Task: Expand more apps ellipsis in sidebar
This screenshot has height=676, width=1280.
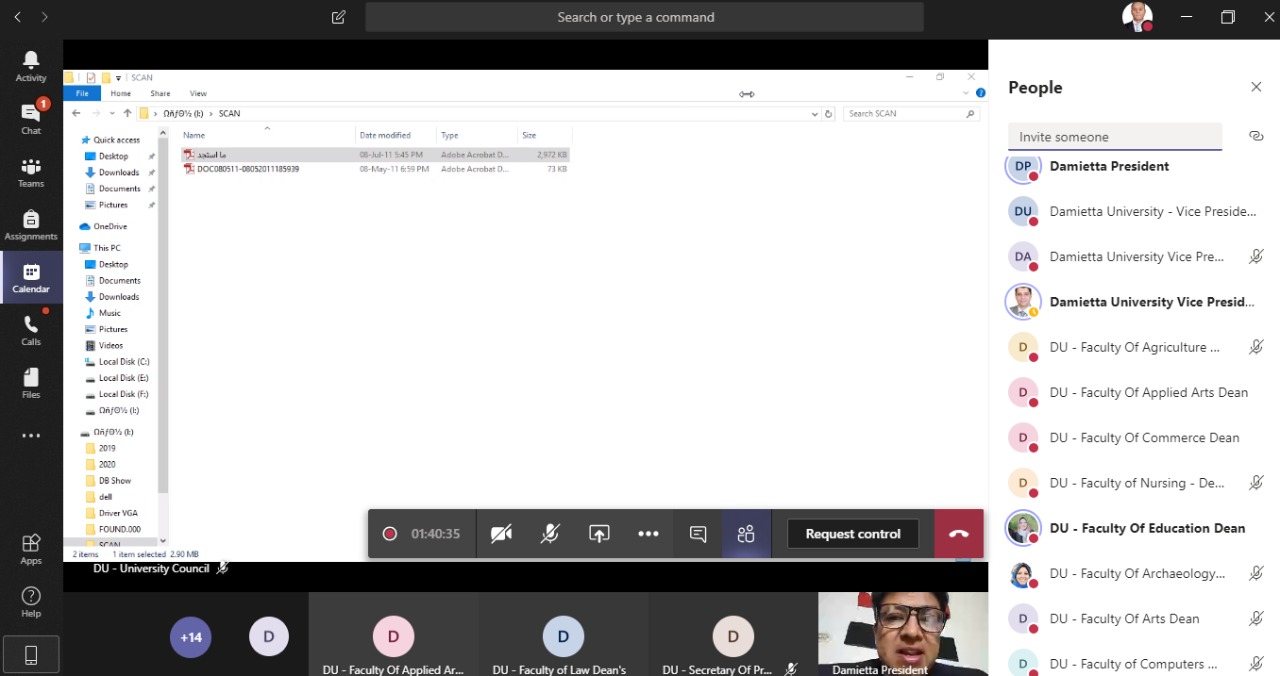Action: (x=31, y=436)
